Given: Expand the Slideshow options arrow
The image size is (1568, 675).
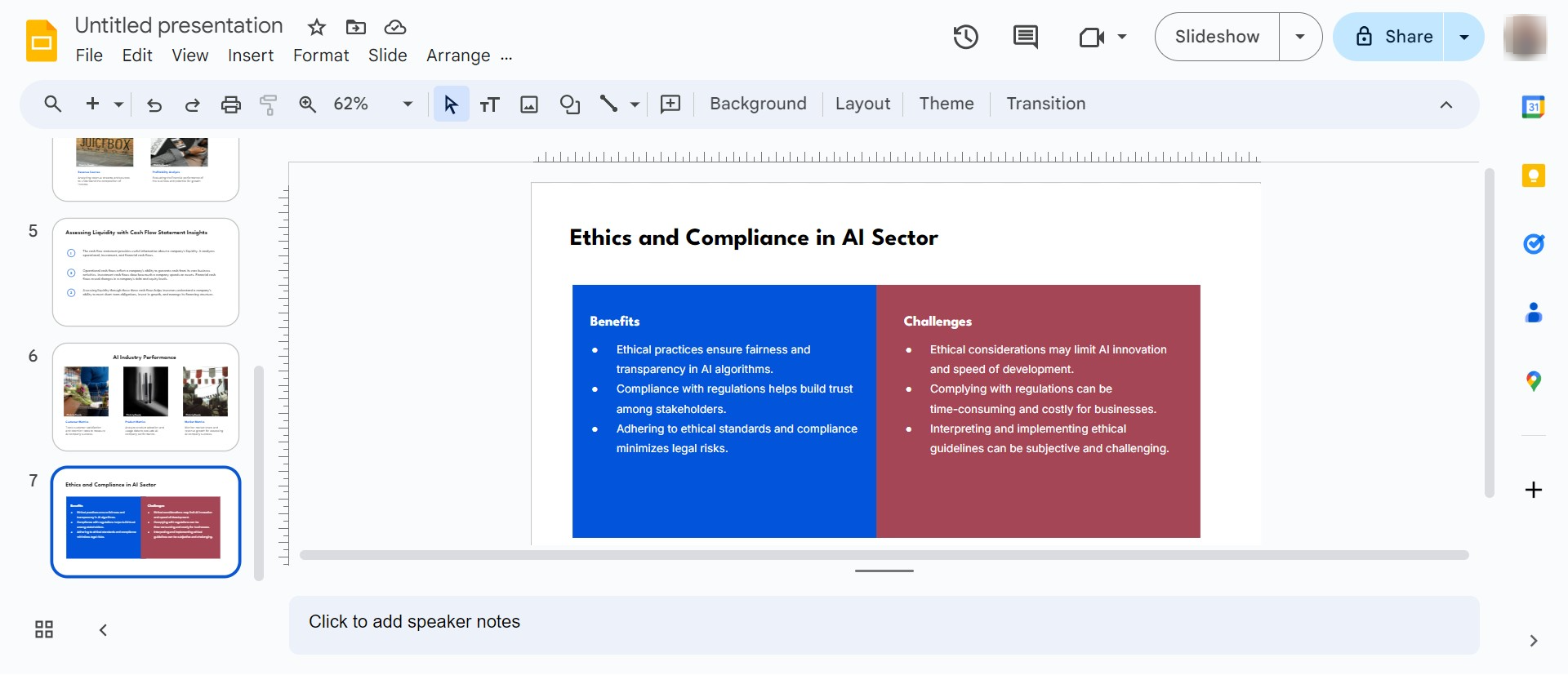Looking at the screenshot, I should pyautogui.click(x=1300, y=37).
